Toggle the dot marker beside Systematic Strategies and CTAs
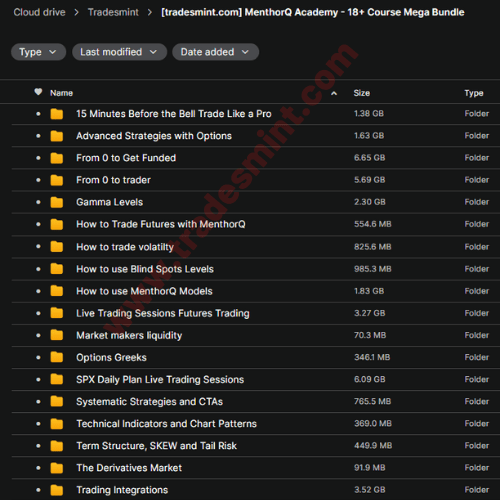 (38, 401)
